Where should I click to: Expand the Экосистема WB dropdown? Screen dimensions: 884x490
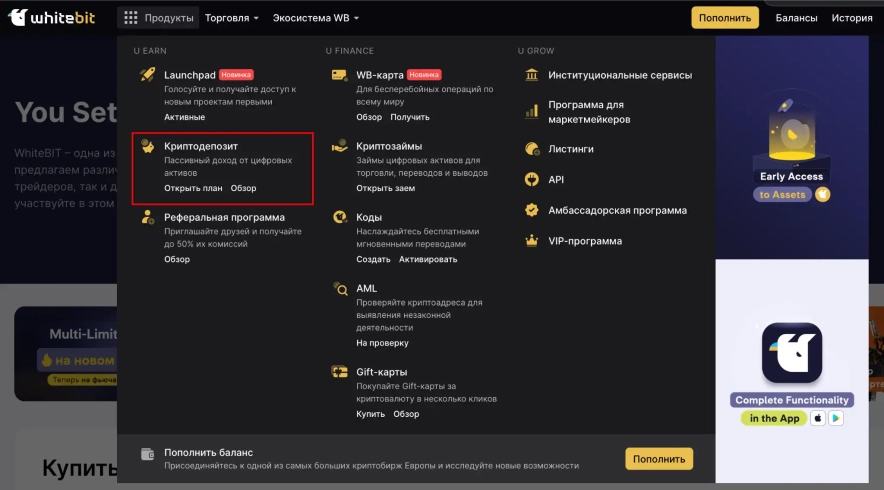point(316,18)
